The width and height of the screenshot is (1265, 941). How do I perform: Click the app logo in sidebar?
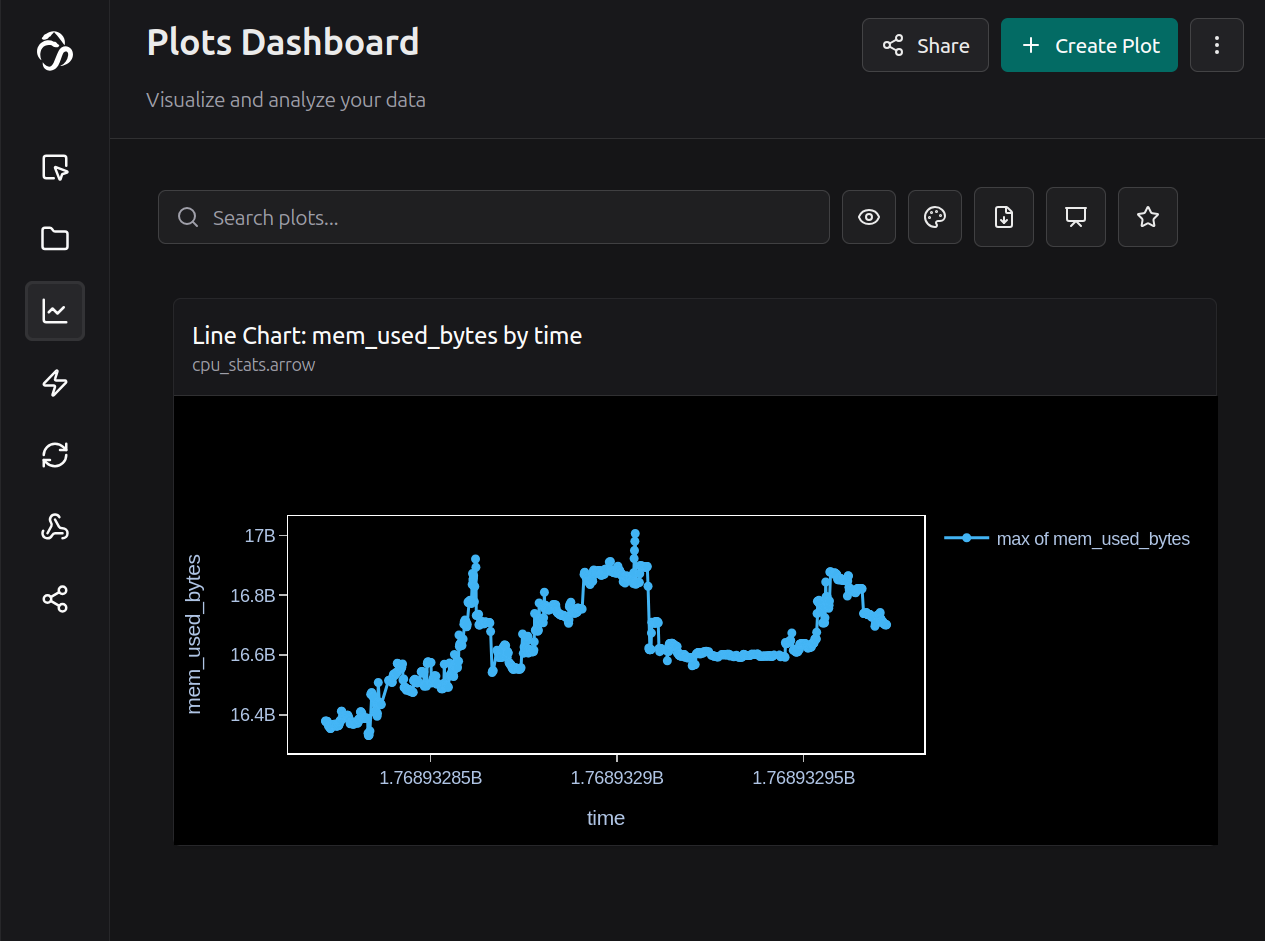click(x=55, y=51)
